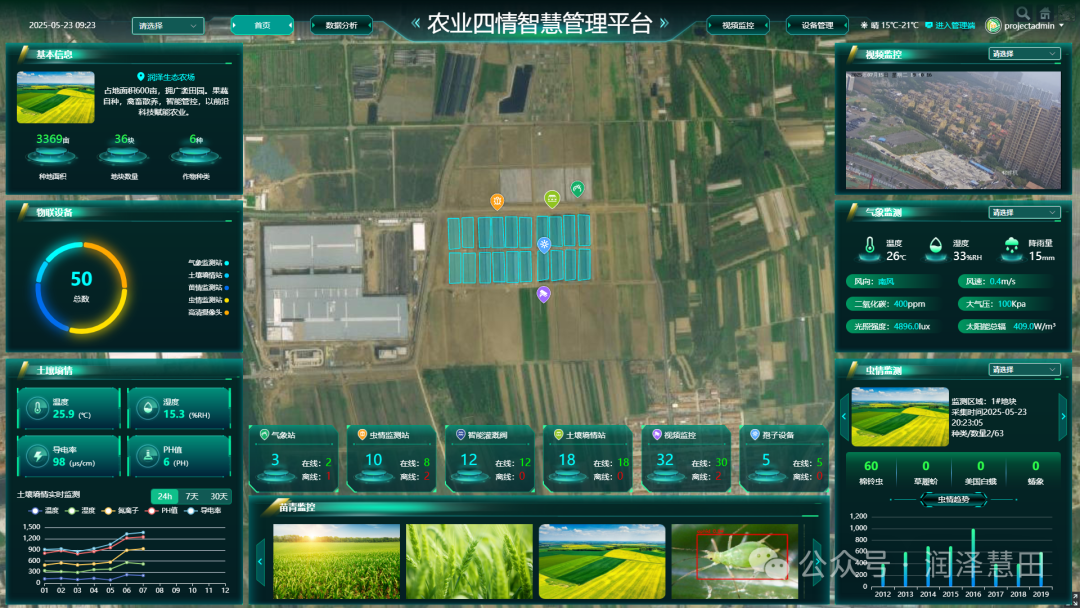Click the lime green soil station map marker
The image size is (1080, 608).
[x=552, y=200]
